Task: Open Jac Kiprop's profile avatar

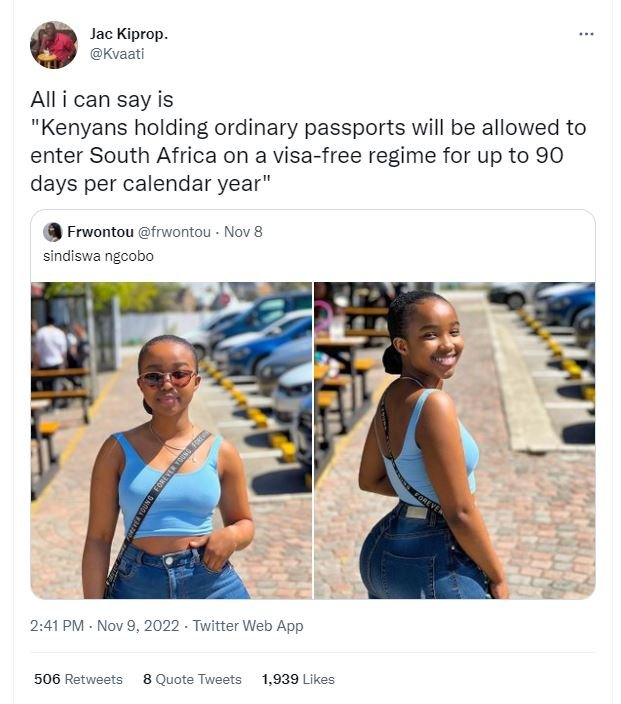Action: click(53, 45)
